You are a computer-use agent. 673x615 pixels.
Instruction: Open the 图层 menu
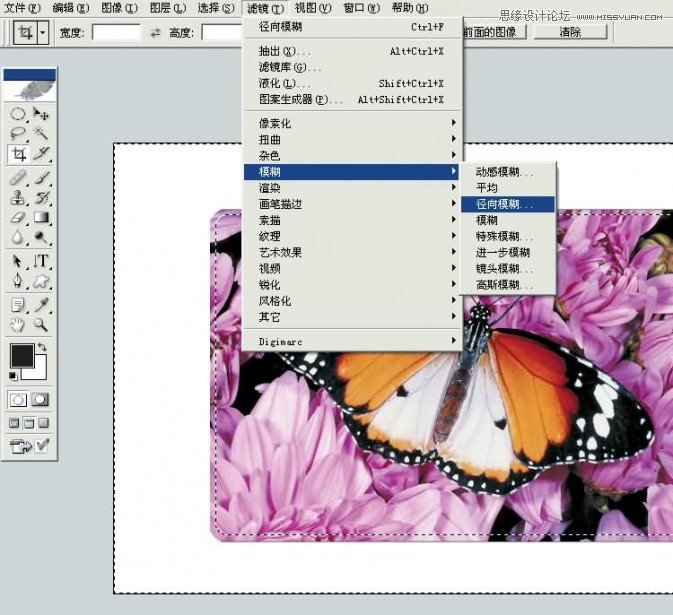pos(168,8)
